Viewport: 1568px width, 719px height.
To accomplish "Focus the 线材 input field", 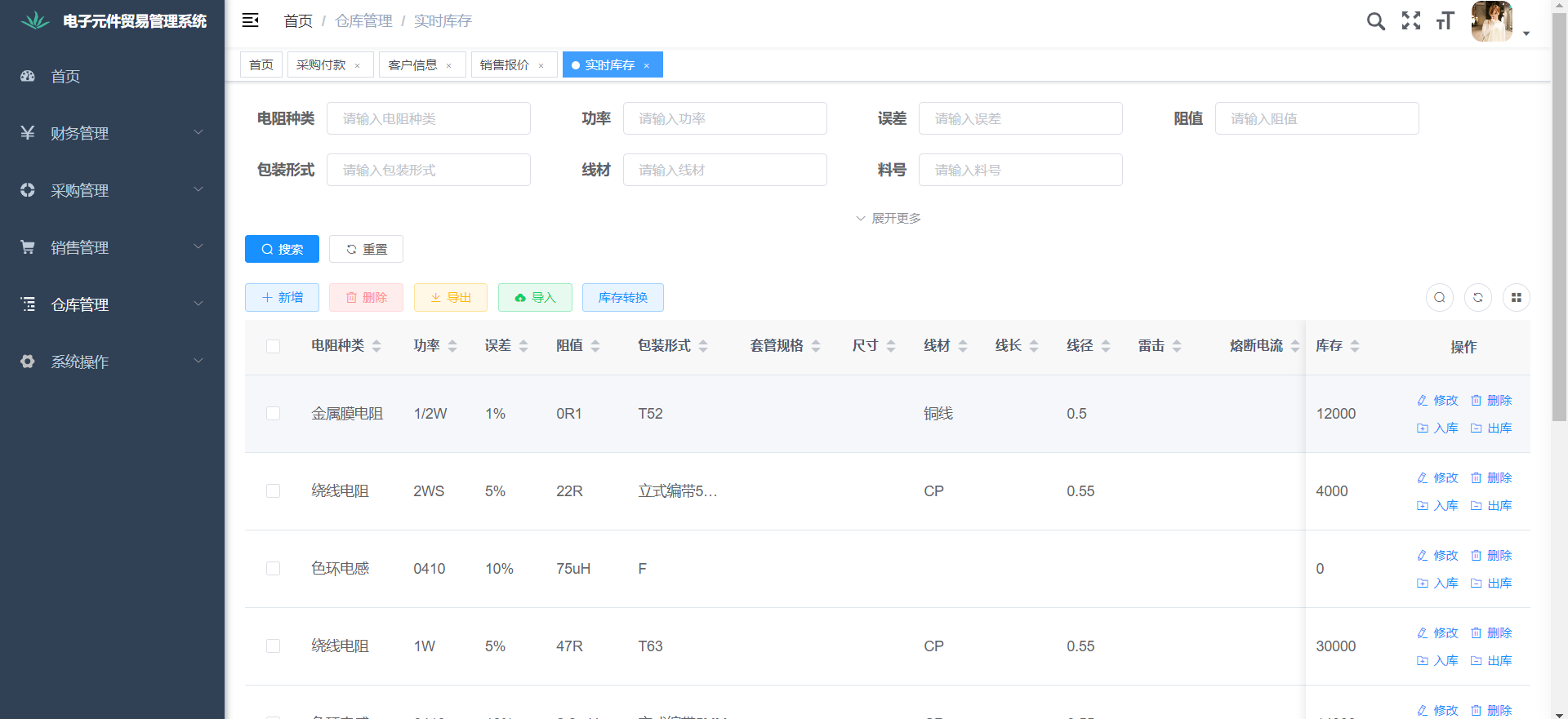I will 725,170.
